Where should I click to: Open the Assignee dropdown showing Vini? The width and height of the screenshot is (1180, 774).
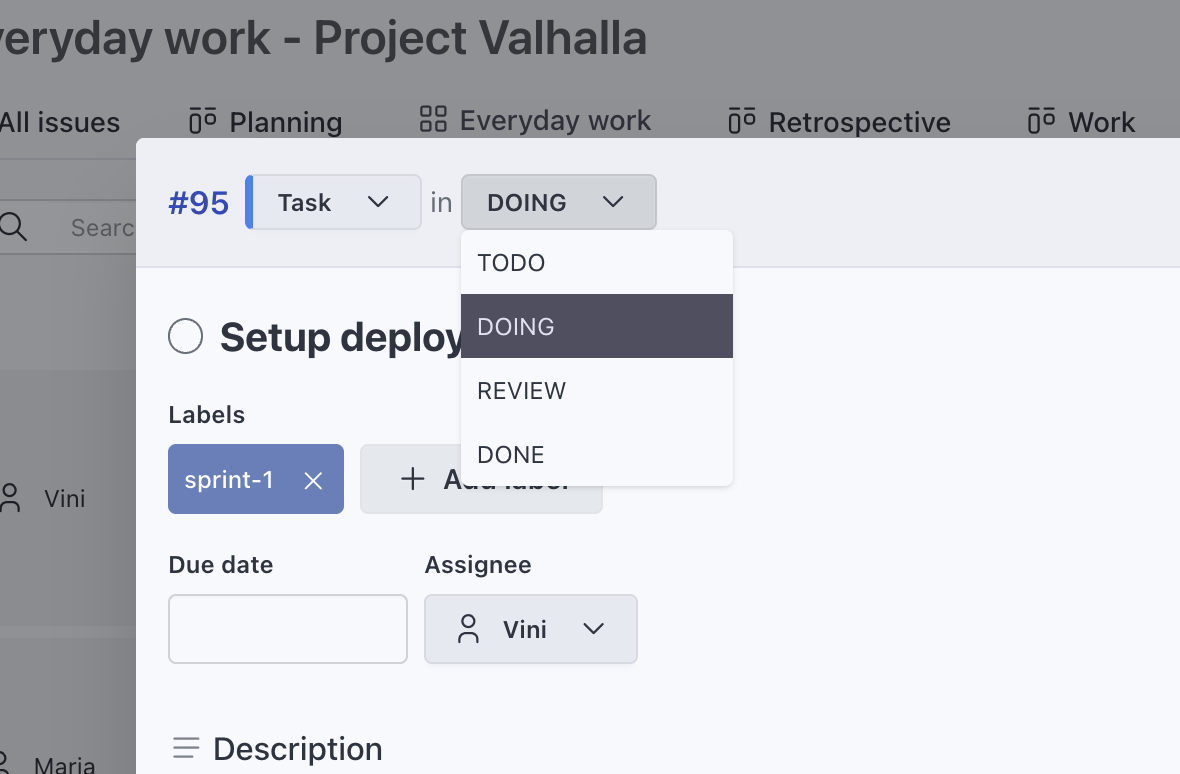pyautogui.click(x=531, y=629)
